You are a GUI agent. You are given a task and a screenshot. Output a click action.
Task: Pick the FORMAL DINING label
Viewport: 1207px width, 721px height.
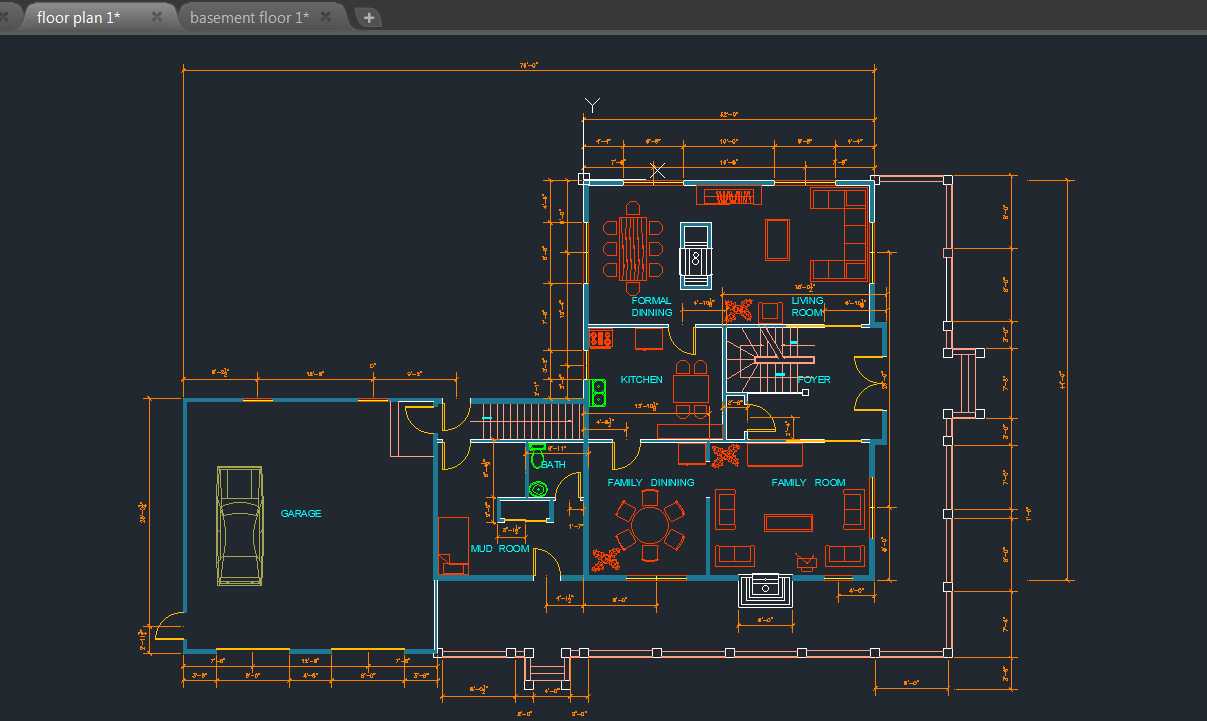point(652,306)
